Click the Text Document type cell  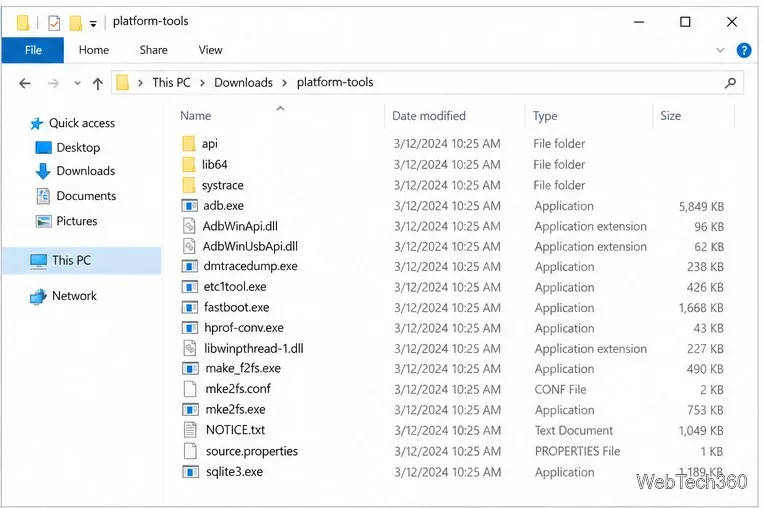[x=574, y=431]
